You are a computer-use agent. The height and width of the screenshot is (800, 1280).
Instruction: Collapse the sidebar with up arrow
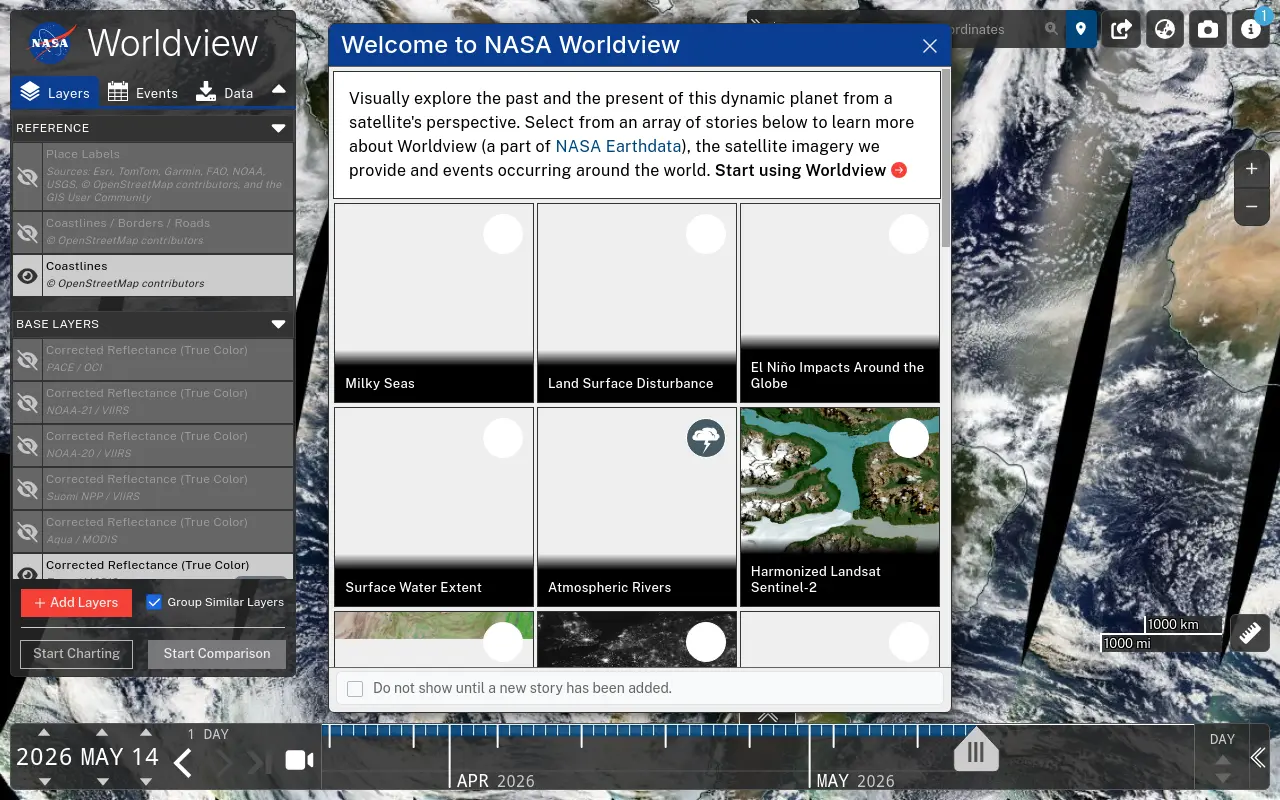(279, 90)
